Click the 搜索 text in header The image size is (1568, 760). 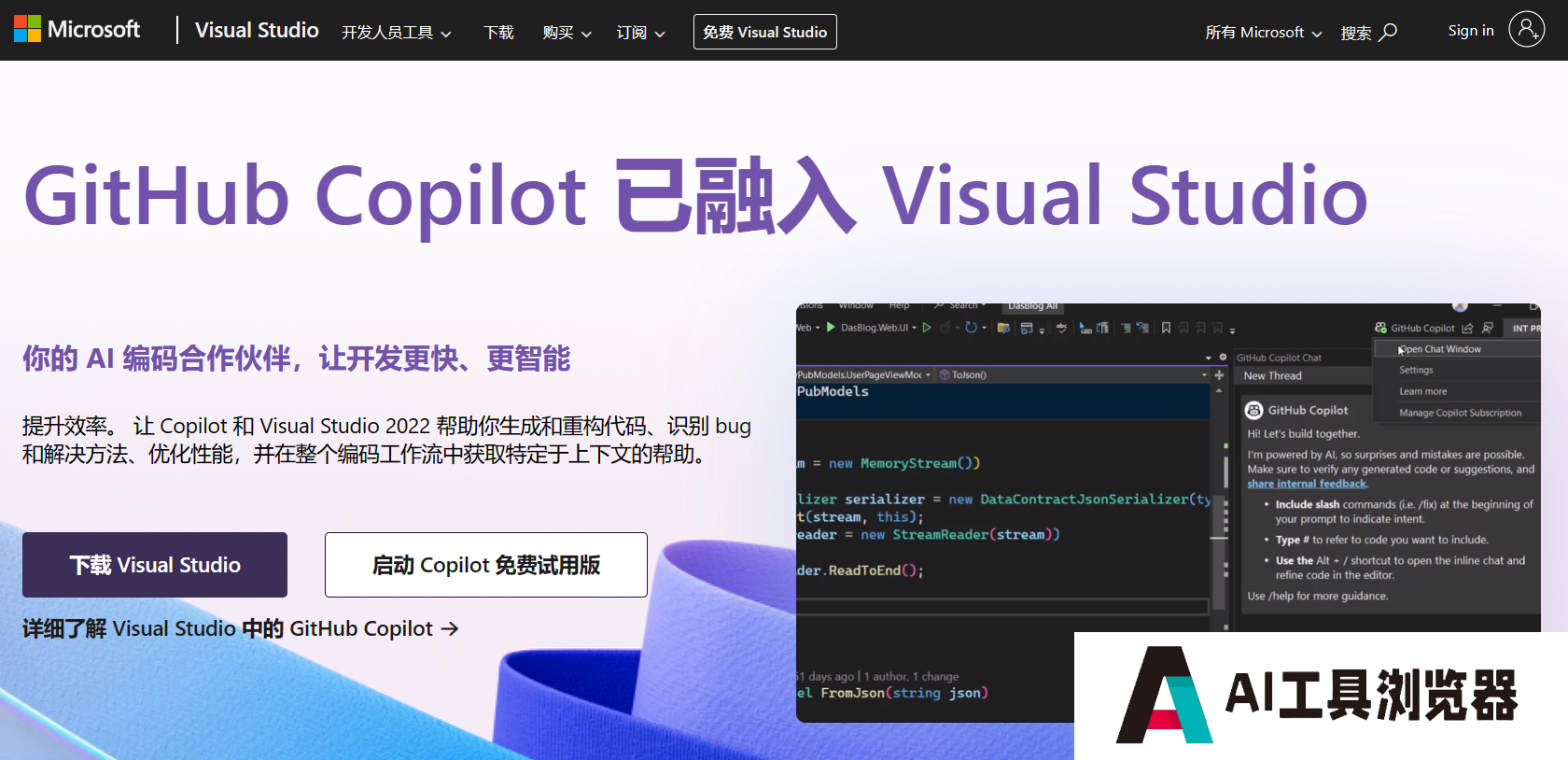tap(1355, 33)
